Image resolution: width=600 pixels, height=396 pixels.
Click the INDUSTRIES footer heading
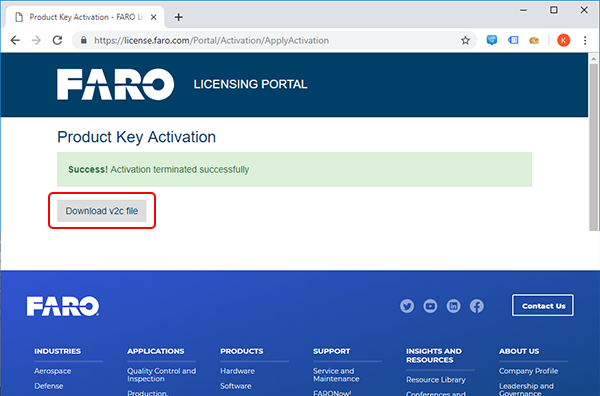[x=57, y=351]
